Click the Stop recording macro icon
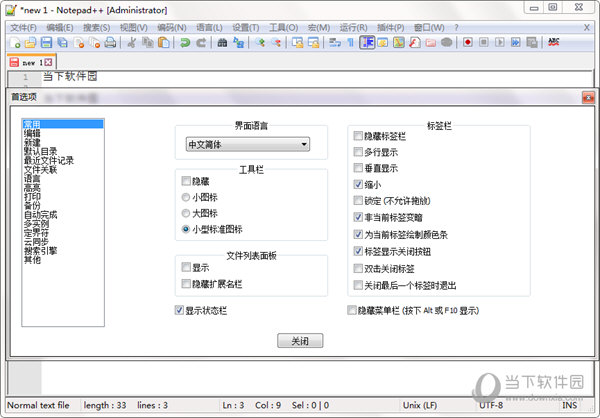This screenshot has width=600, height=418. (x=484, y=42)
